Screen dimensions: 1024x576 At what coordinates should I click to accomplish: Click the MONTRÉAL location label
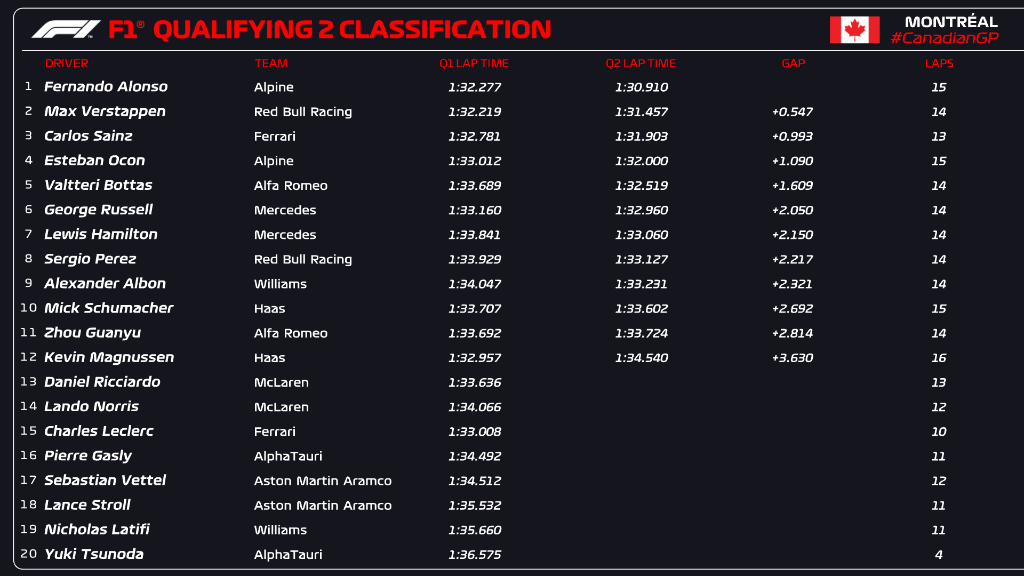(x=951, y=21)
